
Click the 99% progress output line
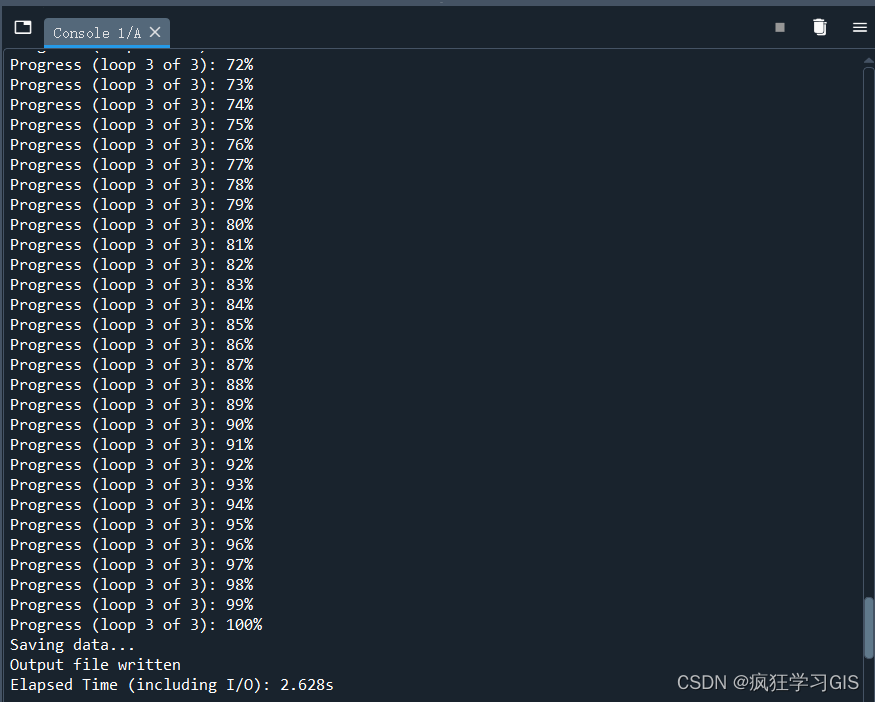click(131, 604)
